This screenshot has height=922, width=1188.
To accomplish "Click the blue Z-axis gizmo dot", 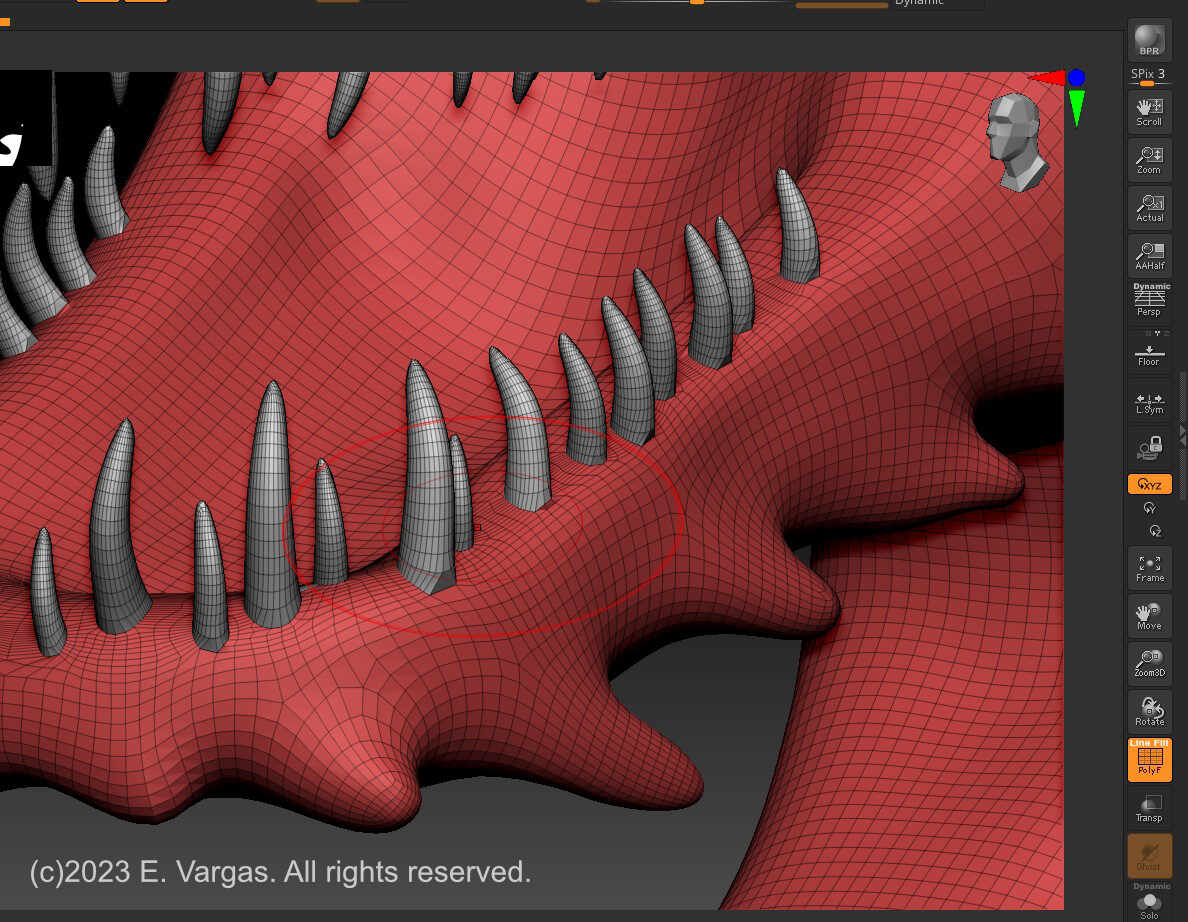I will (x=1076, y=77).
